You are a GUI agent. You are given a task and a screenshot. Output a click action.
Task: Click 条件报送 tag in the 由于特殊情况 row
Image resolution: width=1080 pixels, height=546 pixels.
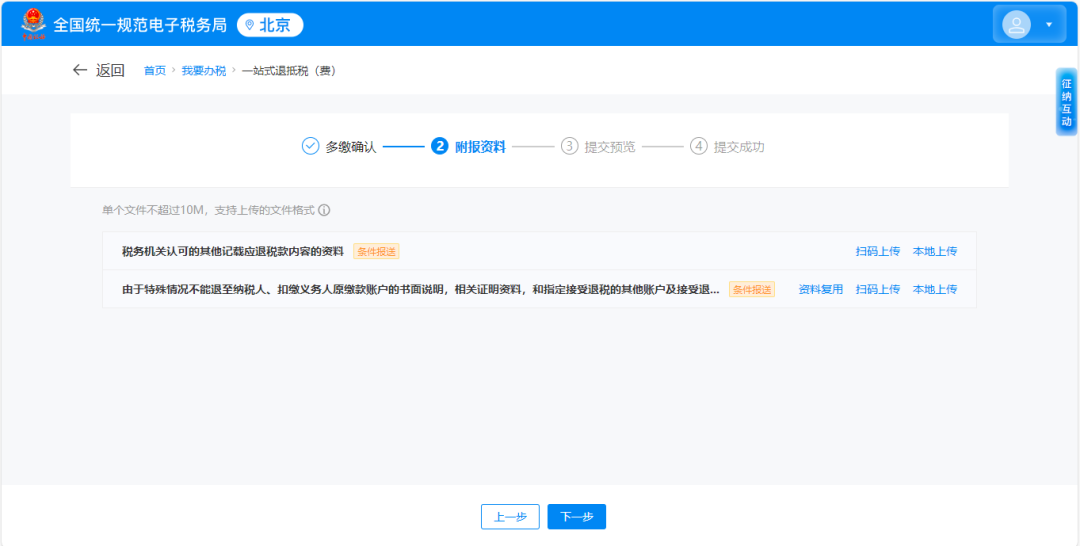pos(751,289)
